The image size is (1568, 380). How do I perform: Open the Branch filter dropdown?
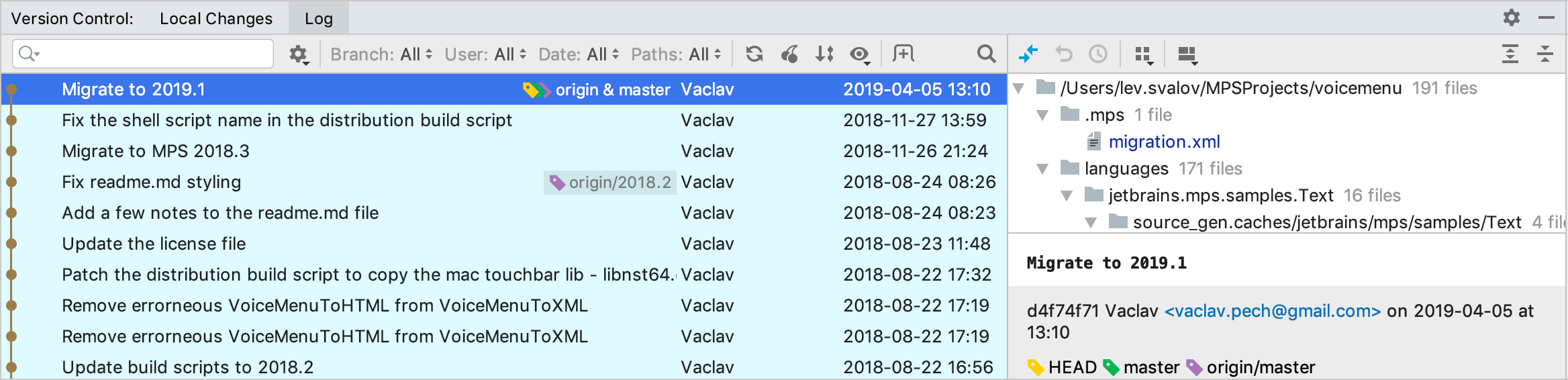click(381, 54)
